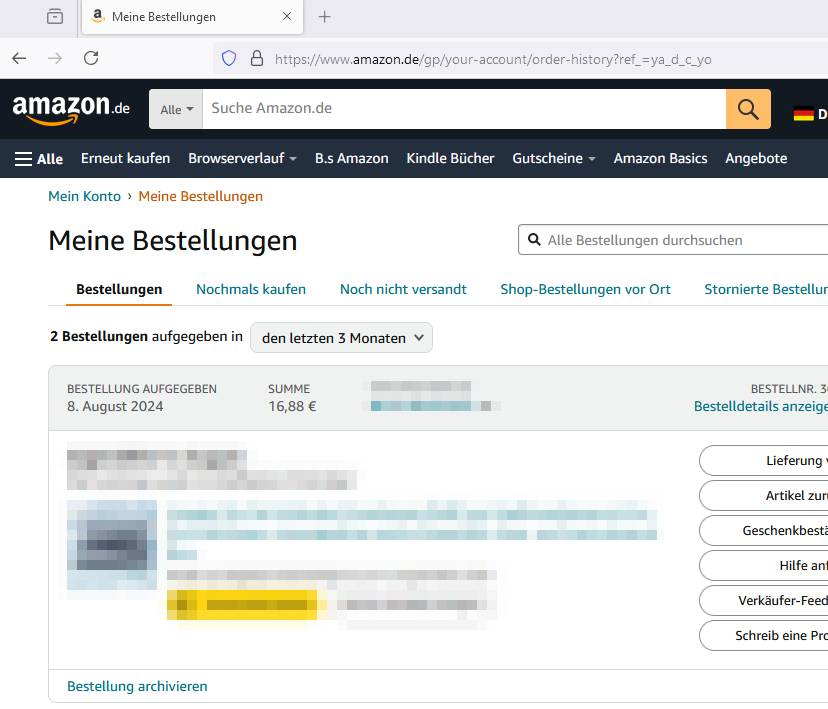
Task: Go to Mein Konto breadcrumb
Action: point(84,196)
